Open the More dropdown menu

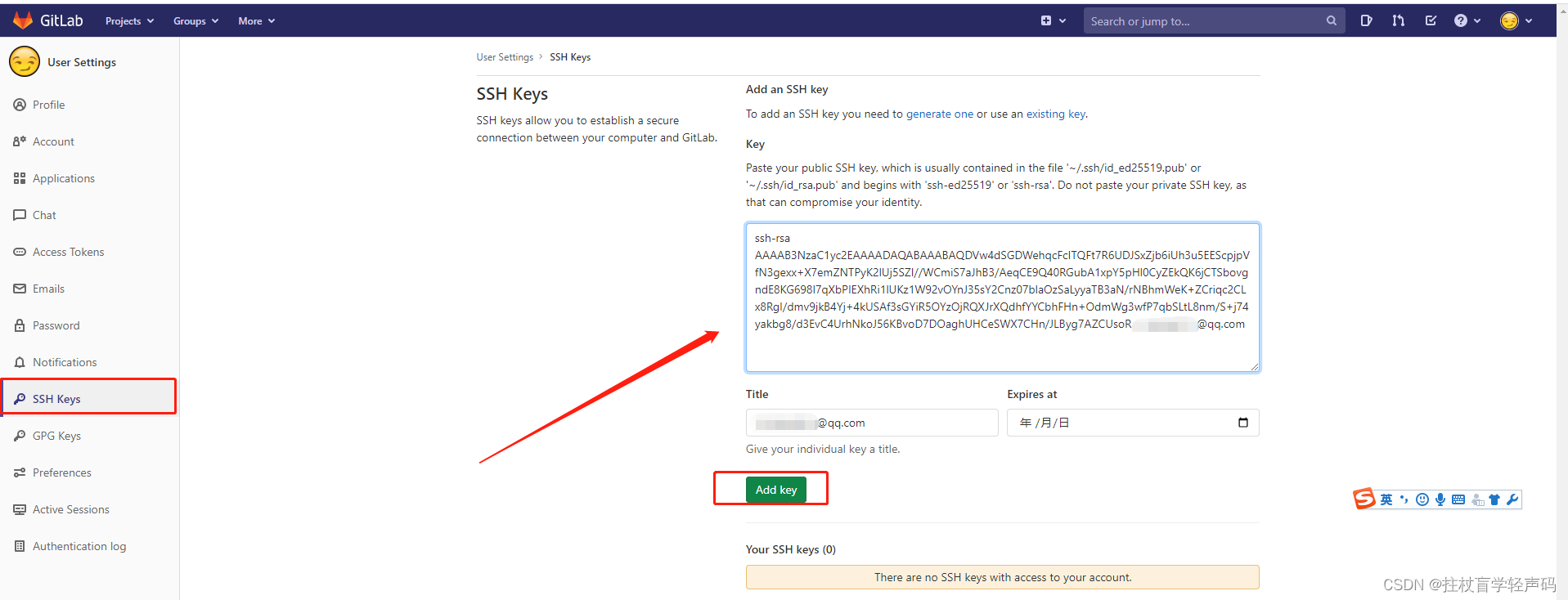pyautogui.click(x=256, y=21)
